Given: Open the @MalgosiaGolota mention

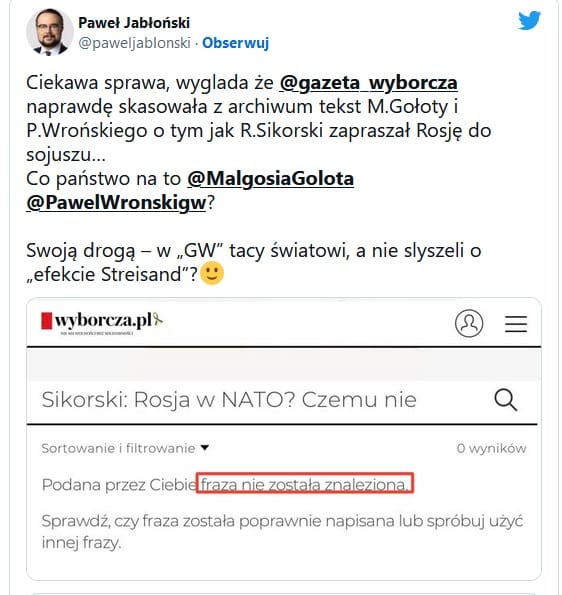Looking at the screenshot, I should coord(271,179).
